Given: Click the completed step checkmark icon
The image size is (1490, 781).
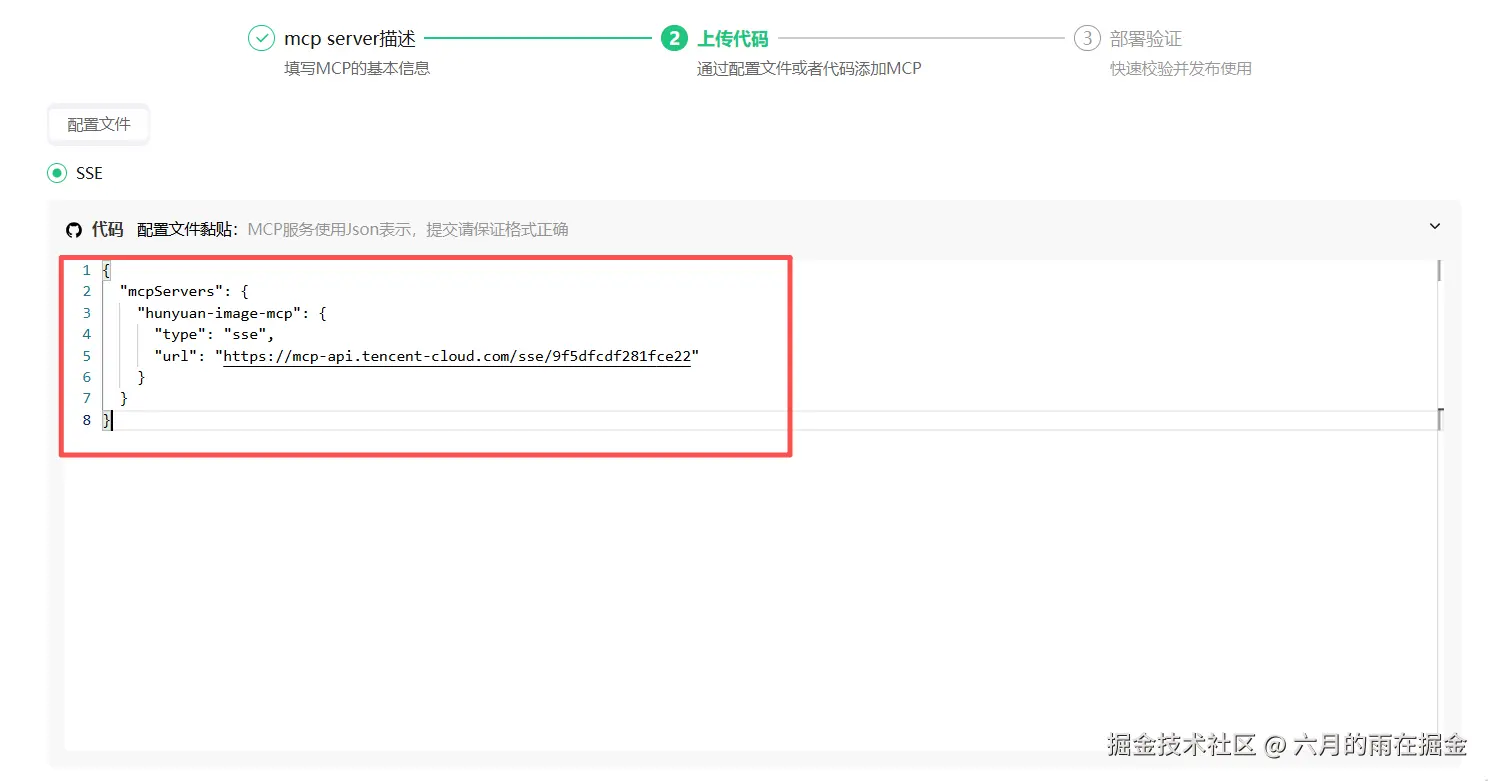Looking at the screenshot, I should (261, 38).
